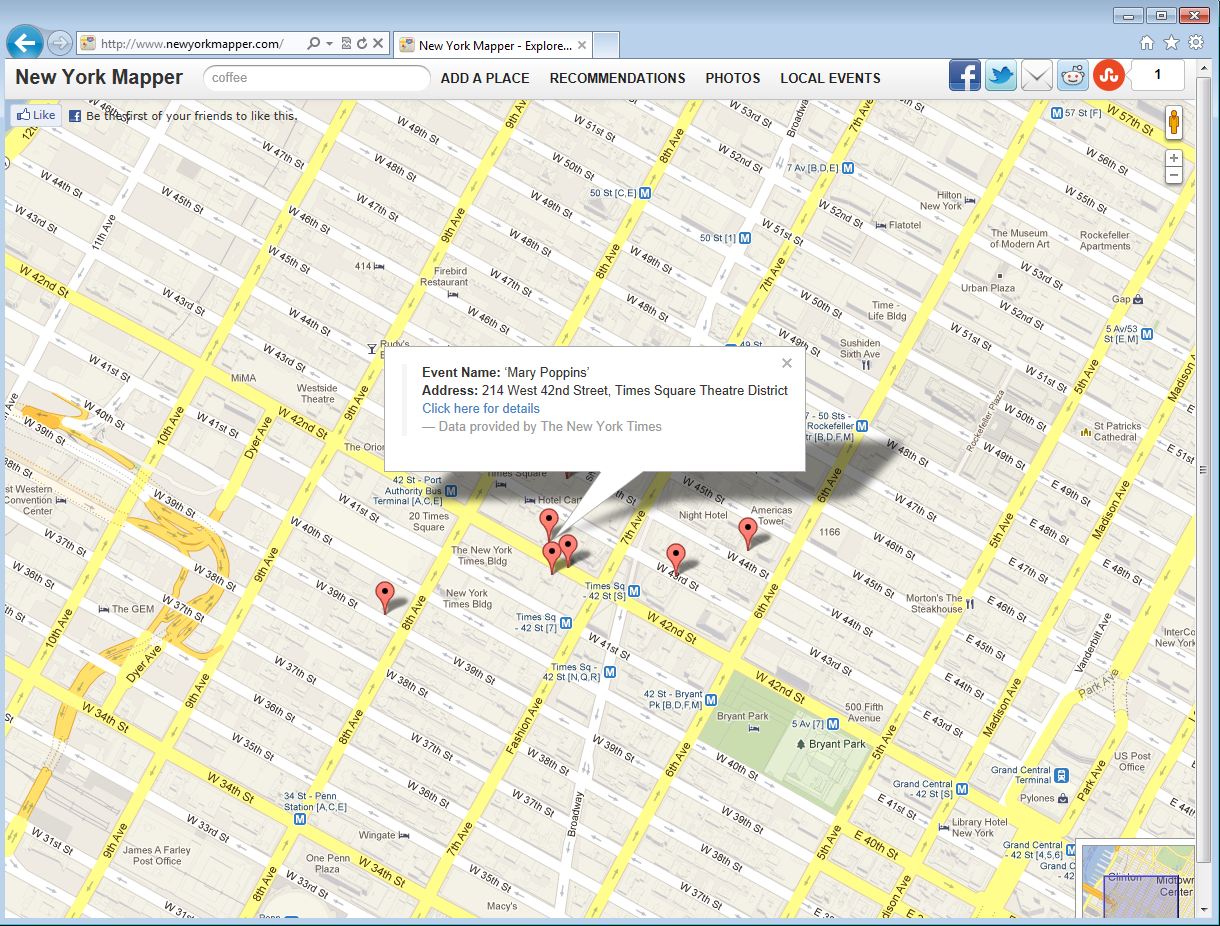
Task: Go back with the browser back arrow
Action: 24,43
